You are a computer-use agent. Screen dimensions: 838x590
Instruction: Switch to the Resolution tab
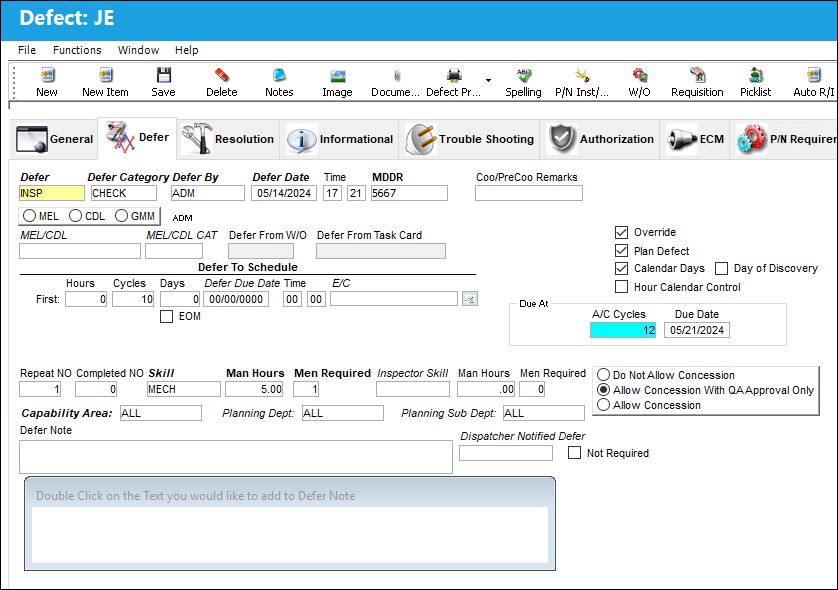228,139
